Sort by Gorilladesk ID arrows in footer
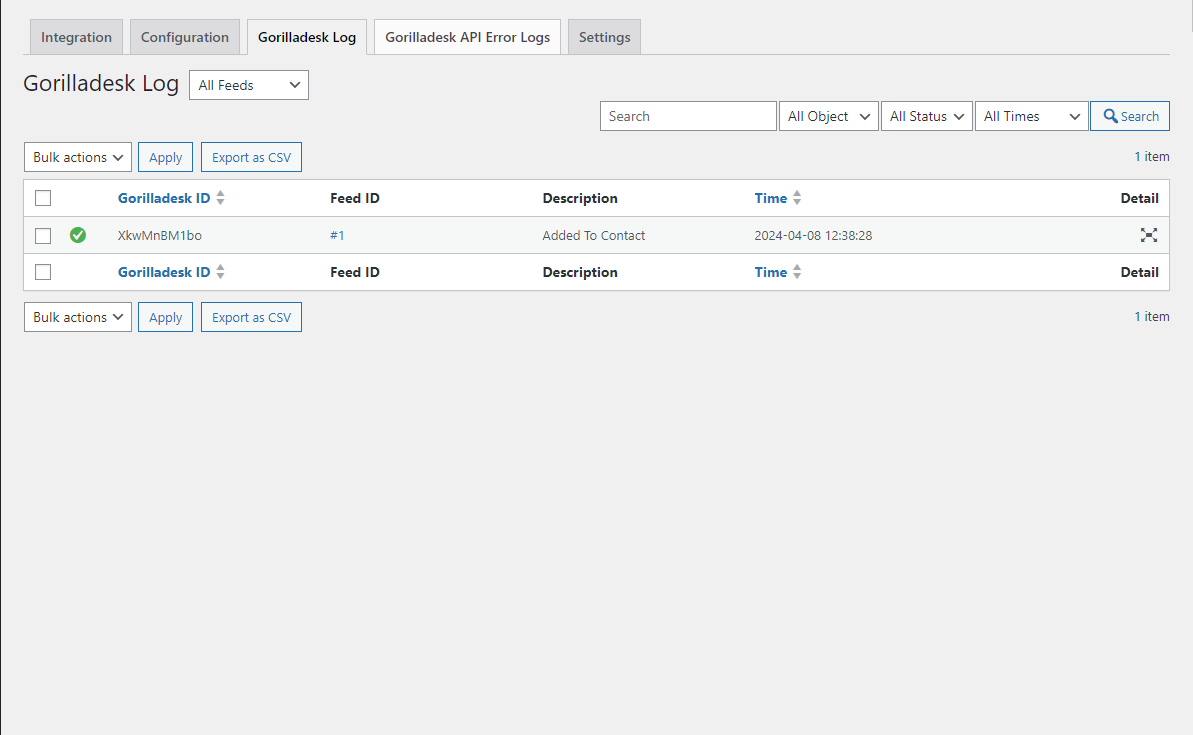Screen dimensions: 1193x735 point(221,272)
